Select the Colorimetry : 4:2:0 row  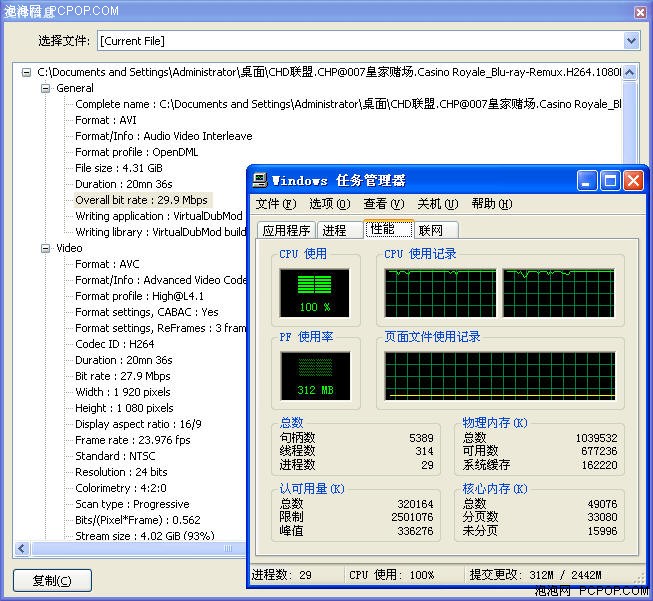click(121, 489)
